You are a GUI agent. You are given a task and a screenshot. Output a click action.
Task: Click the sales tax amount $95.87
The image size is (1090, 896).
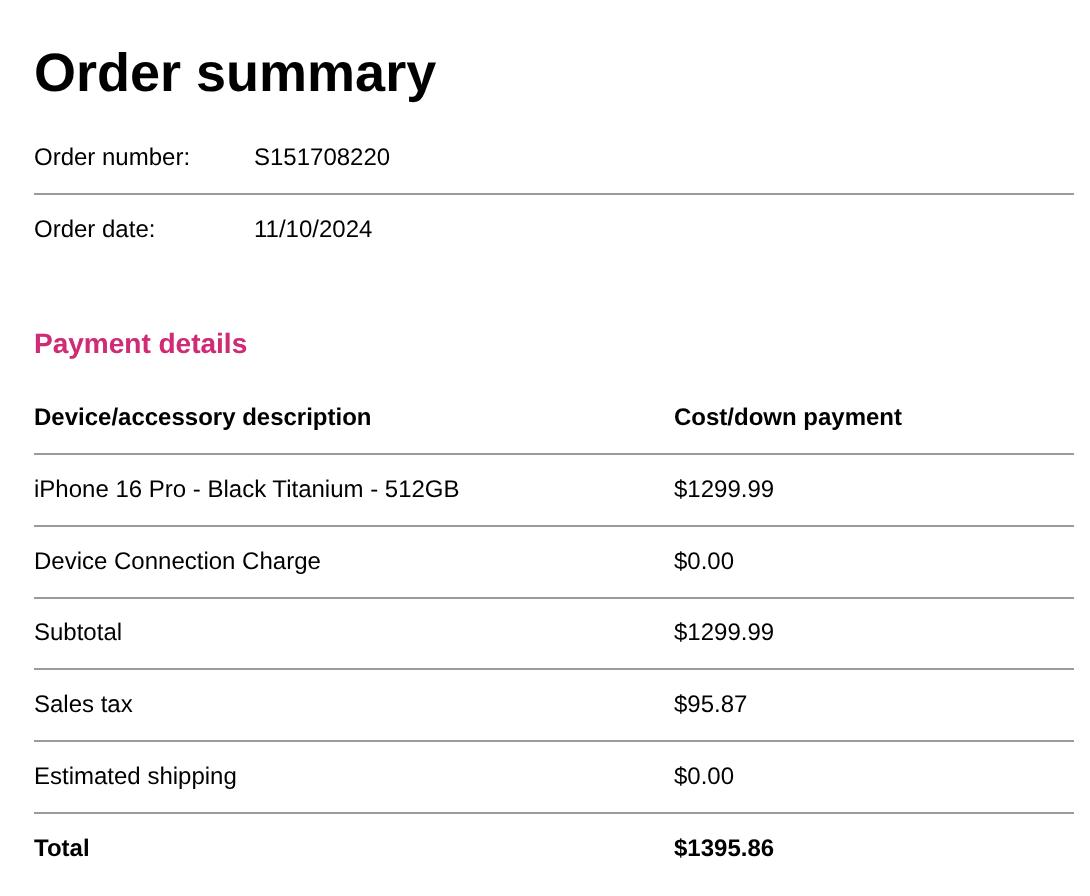710,705
